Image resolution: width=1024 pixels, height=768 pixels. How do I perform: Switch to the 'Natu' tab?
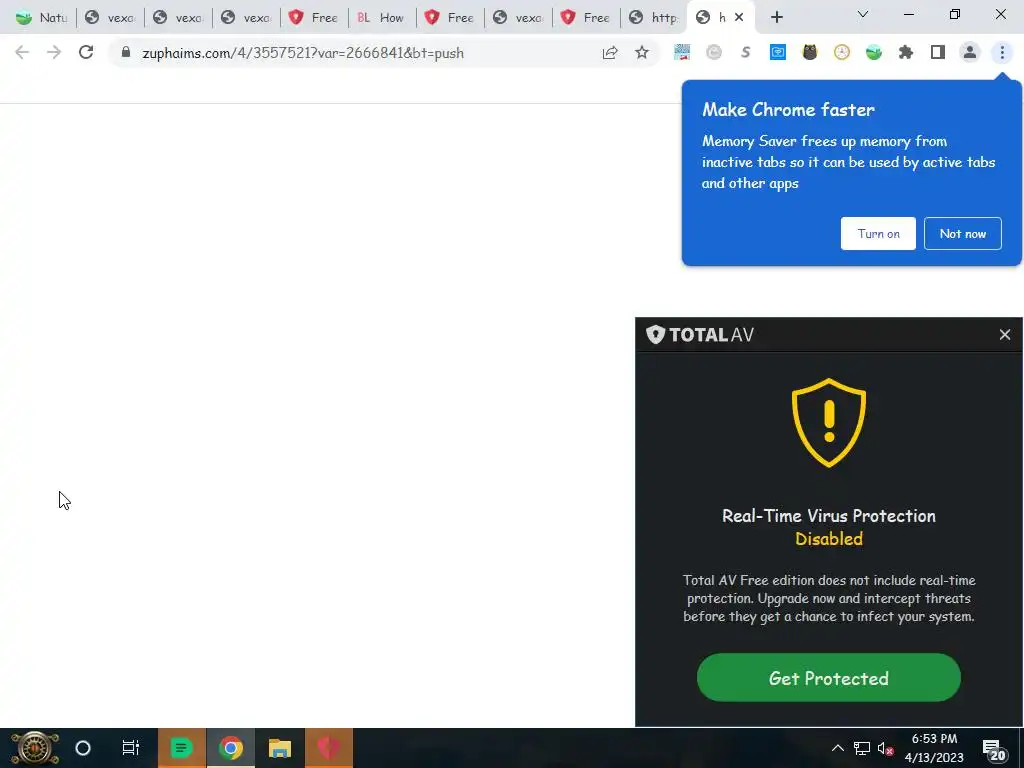(x=41, y=18)
